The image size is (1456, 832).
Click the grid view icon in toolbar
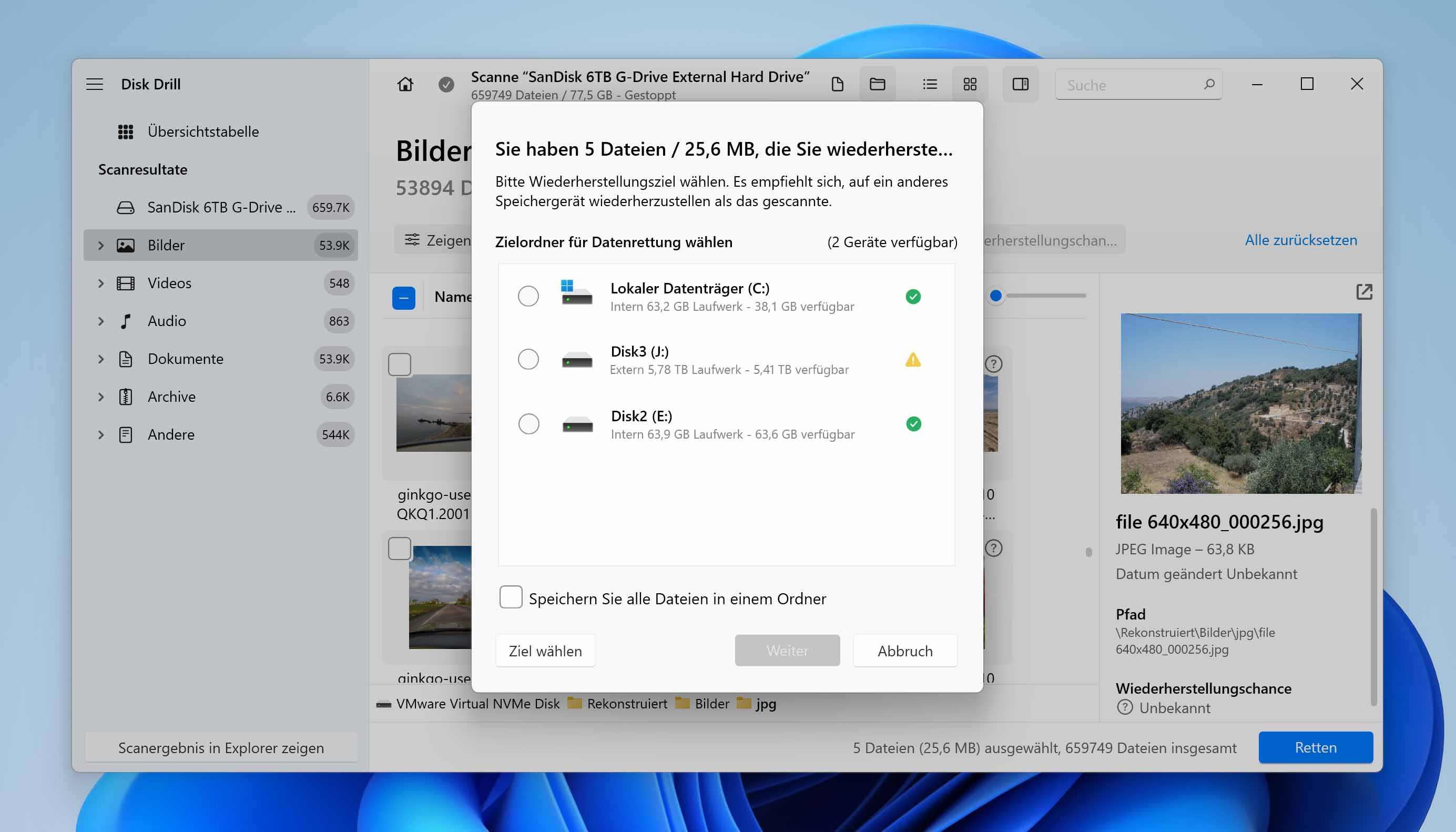969,84
